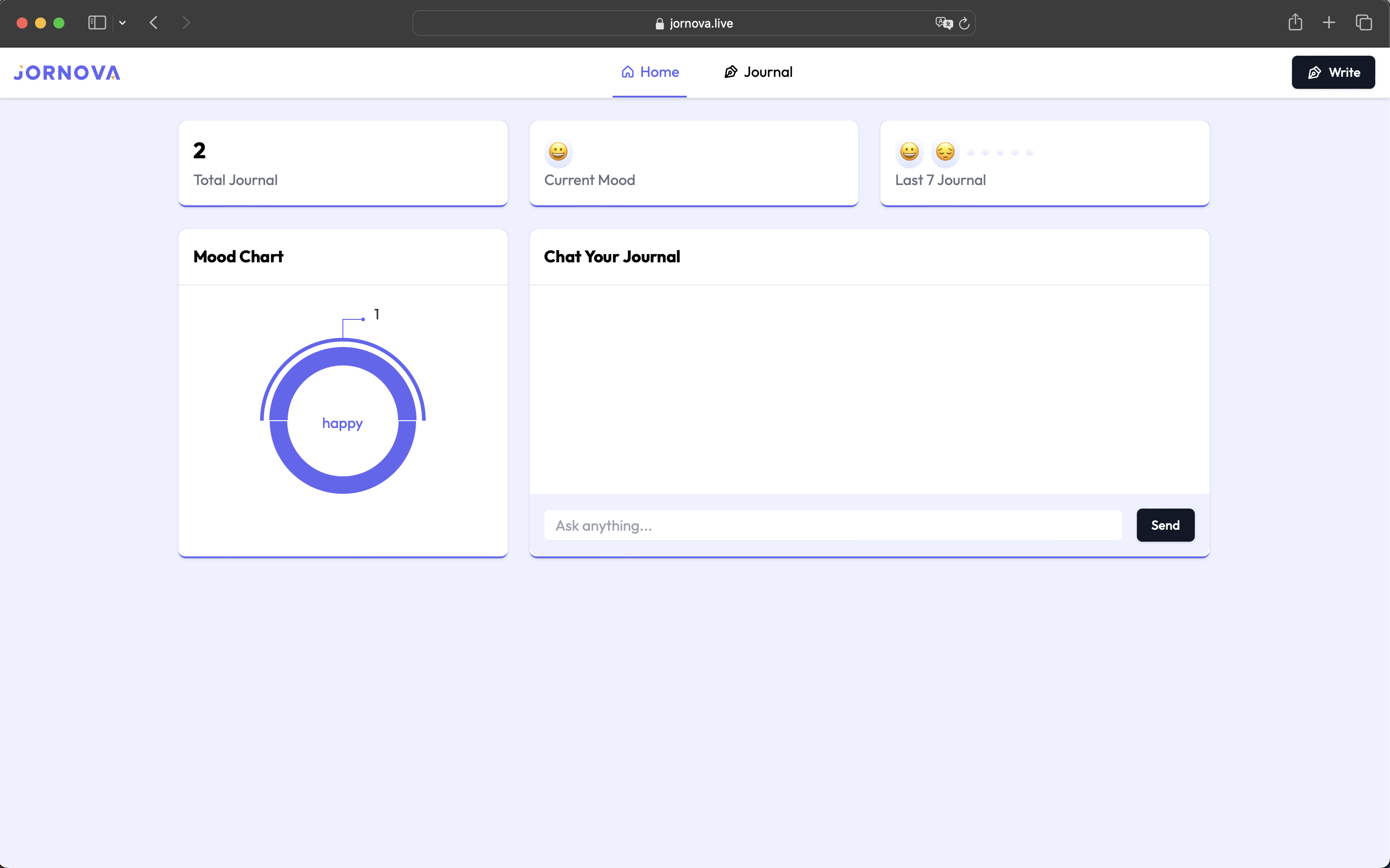Go back with the browser back arrow
This screenshot has width=1390, height=868.
tap(153, 23)
